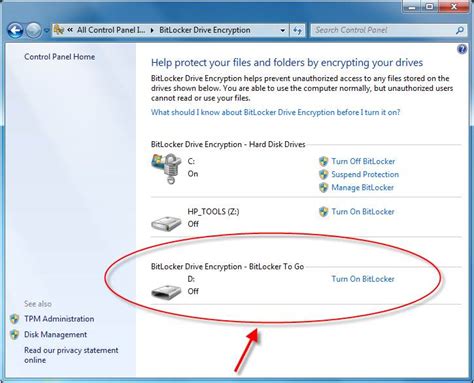Click Turn Off BitLocker for C:
Image resolution: width=474 pixels, height=383 pixels.
[363, 161]
